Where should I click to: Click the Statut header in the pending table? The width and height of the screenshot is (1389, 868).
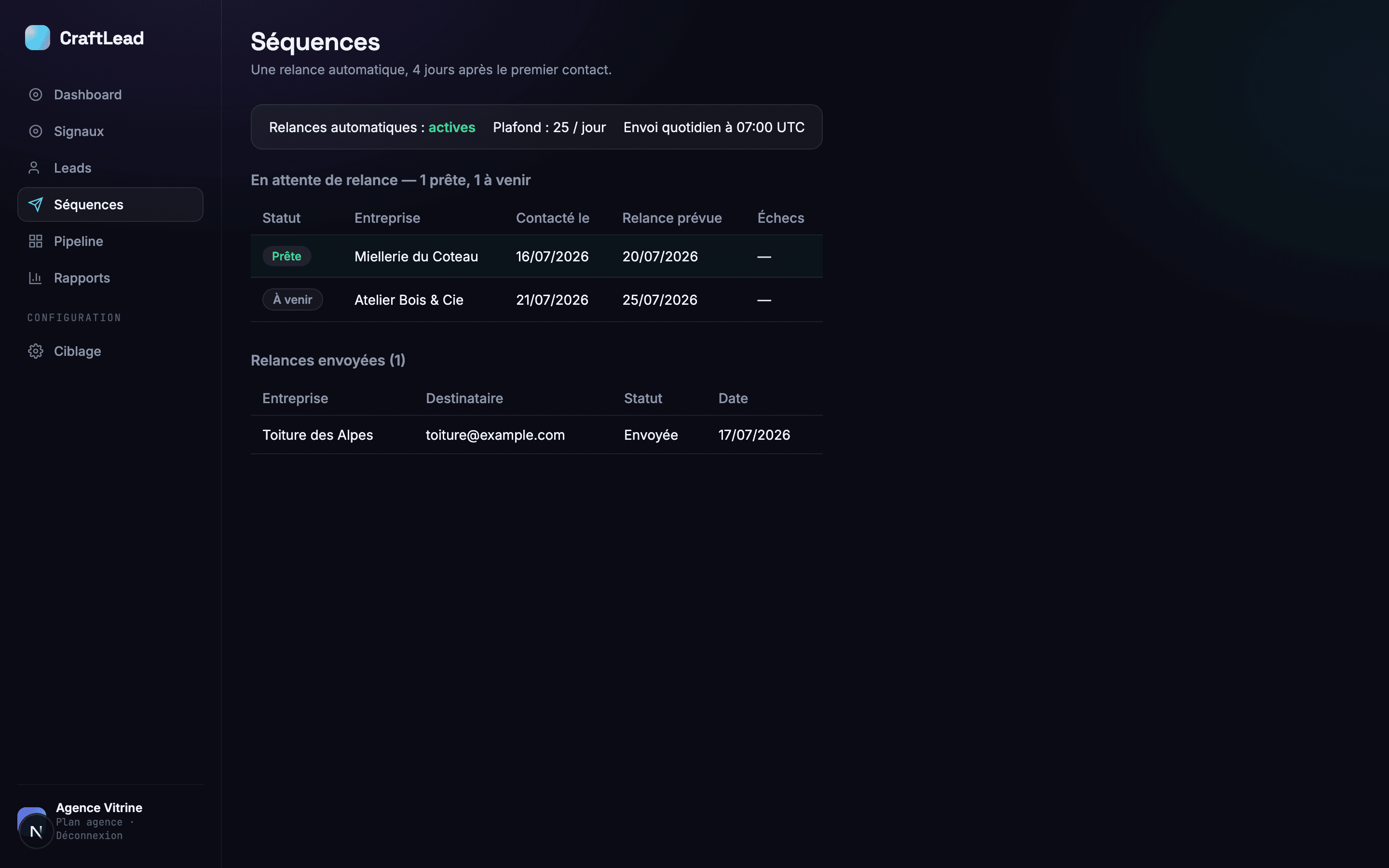point(281,218)
